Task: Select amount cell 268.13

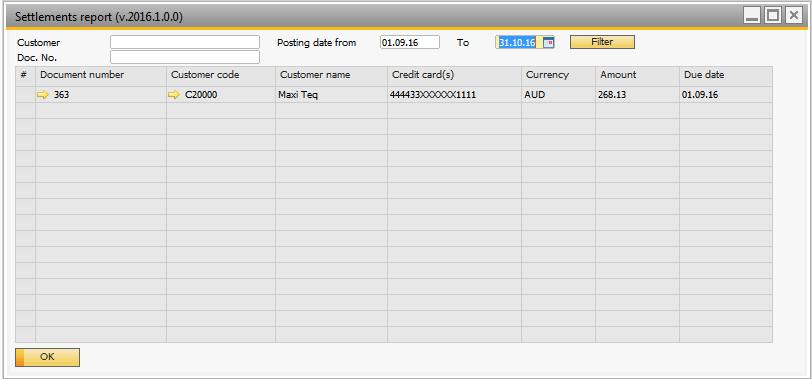Action: (637, 95)
